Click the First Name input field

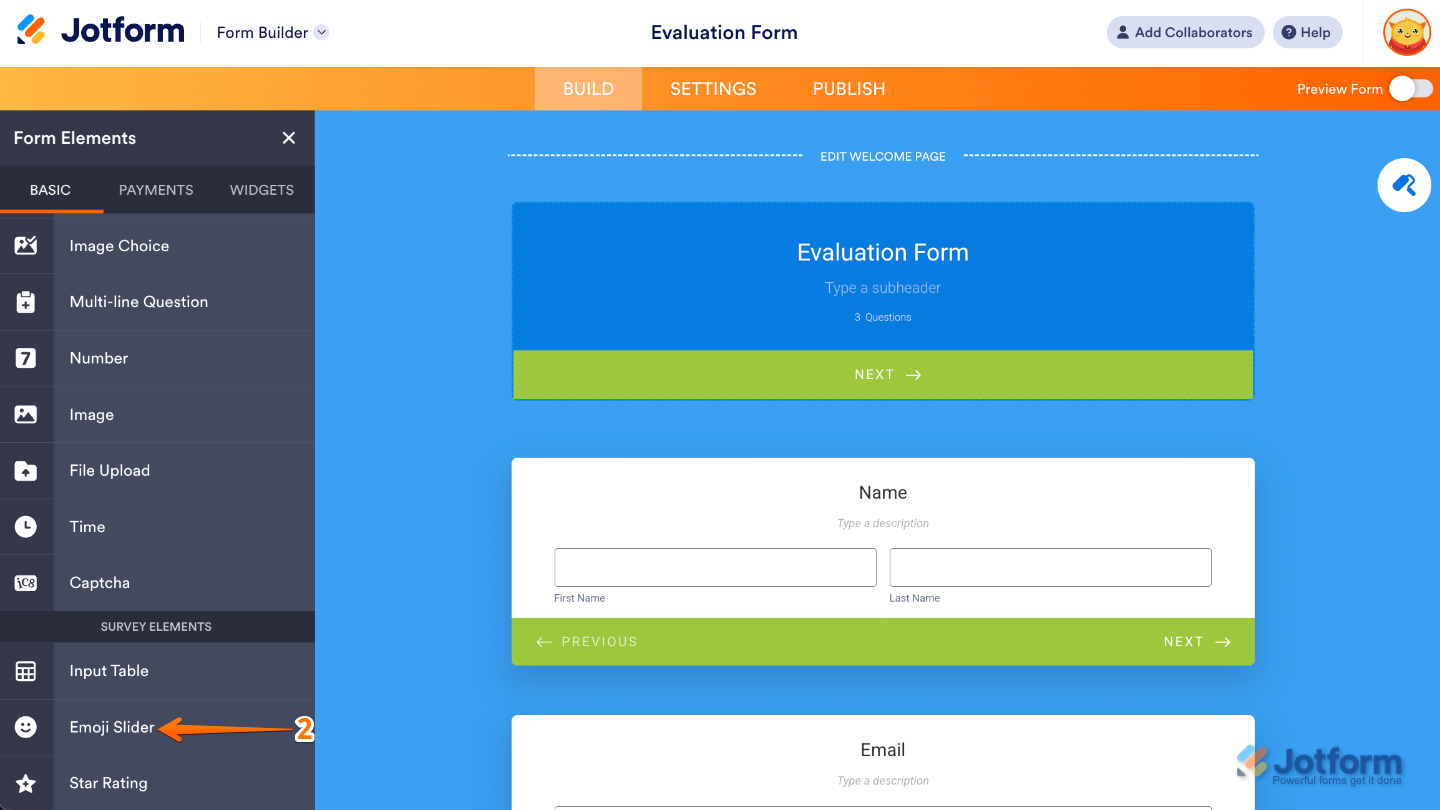(714, 567)
